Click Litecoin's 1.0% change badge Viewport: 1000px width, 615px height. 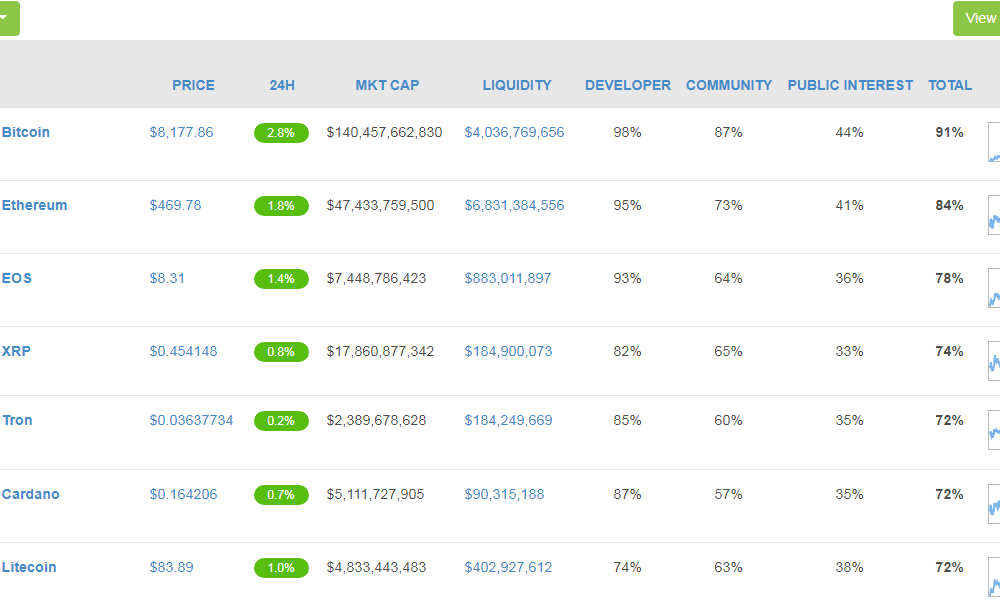click(281, 568)
